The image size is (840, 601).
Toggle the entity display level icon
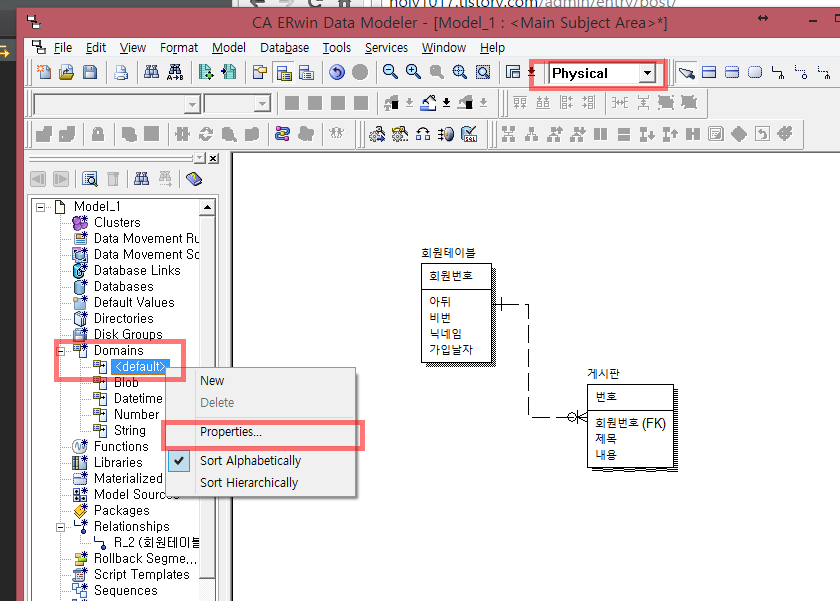(259, 72)
